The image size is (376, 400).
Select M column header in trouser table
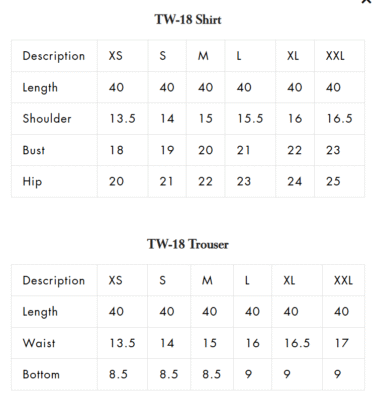click(207, 280)
